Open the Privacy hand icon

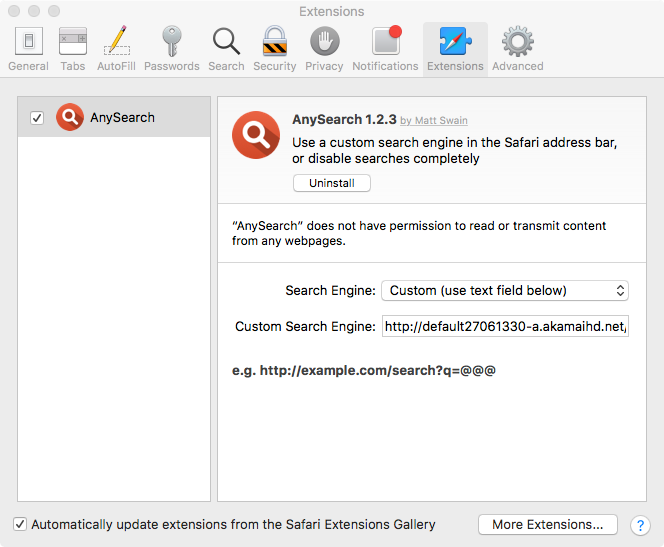point(324,41)
